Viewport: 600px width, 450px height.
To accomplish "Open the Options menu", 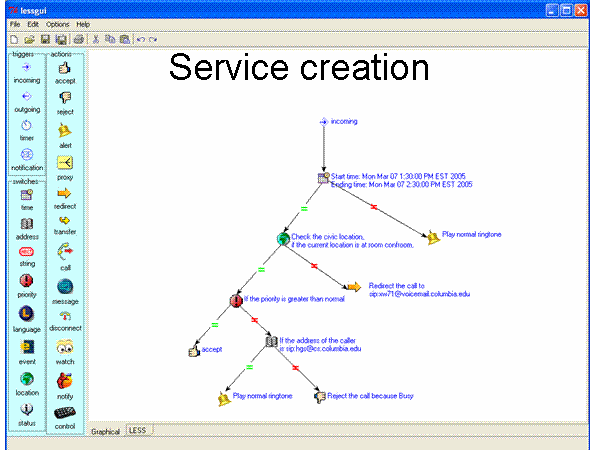I will pos(58,23).
